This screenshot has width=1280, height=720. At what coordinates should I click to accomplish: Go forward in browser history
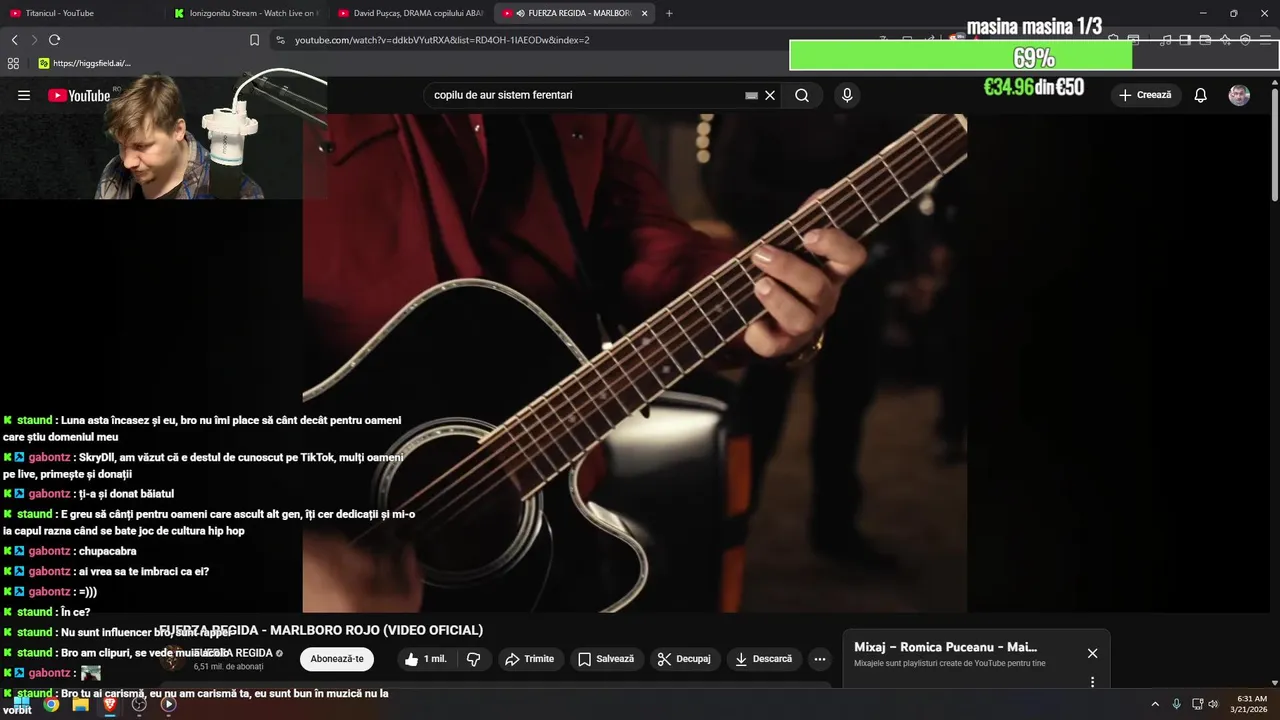pos(34,40)
